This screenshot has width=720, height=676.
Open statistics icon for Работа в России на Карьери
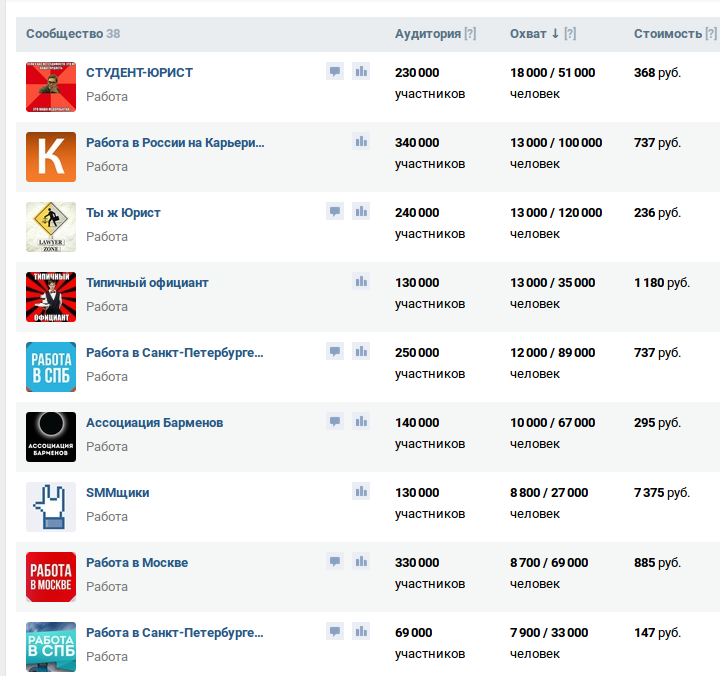[x=361, y=141]
